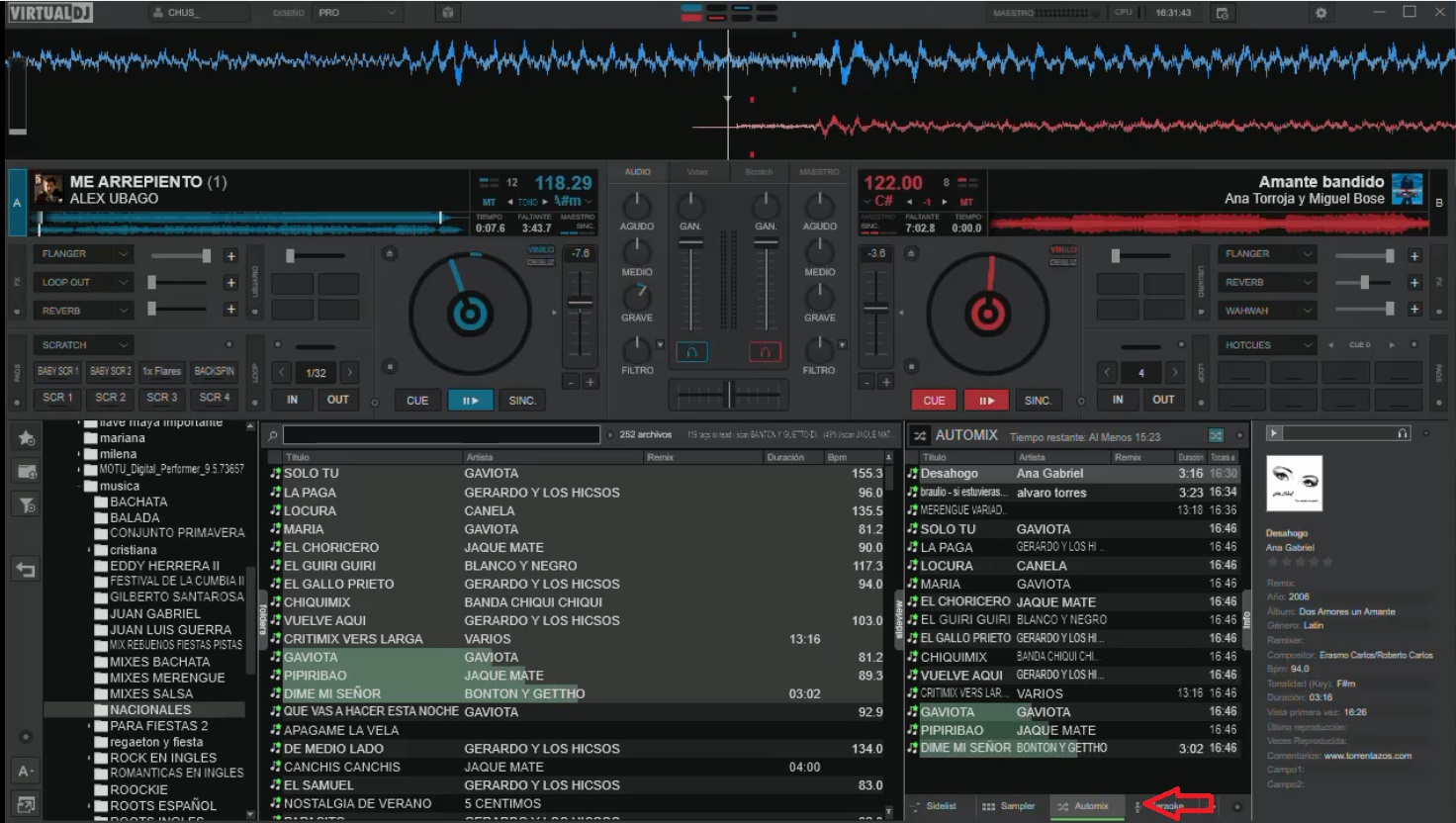
Task: Open the SCRATCH pads dropdown
Action: point(83,345)
